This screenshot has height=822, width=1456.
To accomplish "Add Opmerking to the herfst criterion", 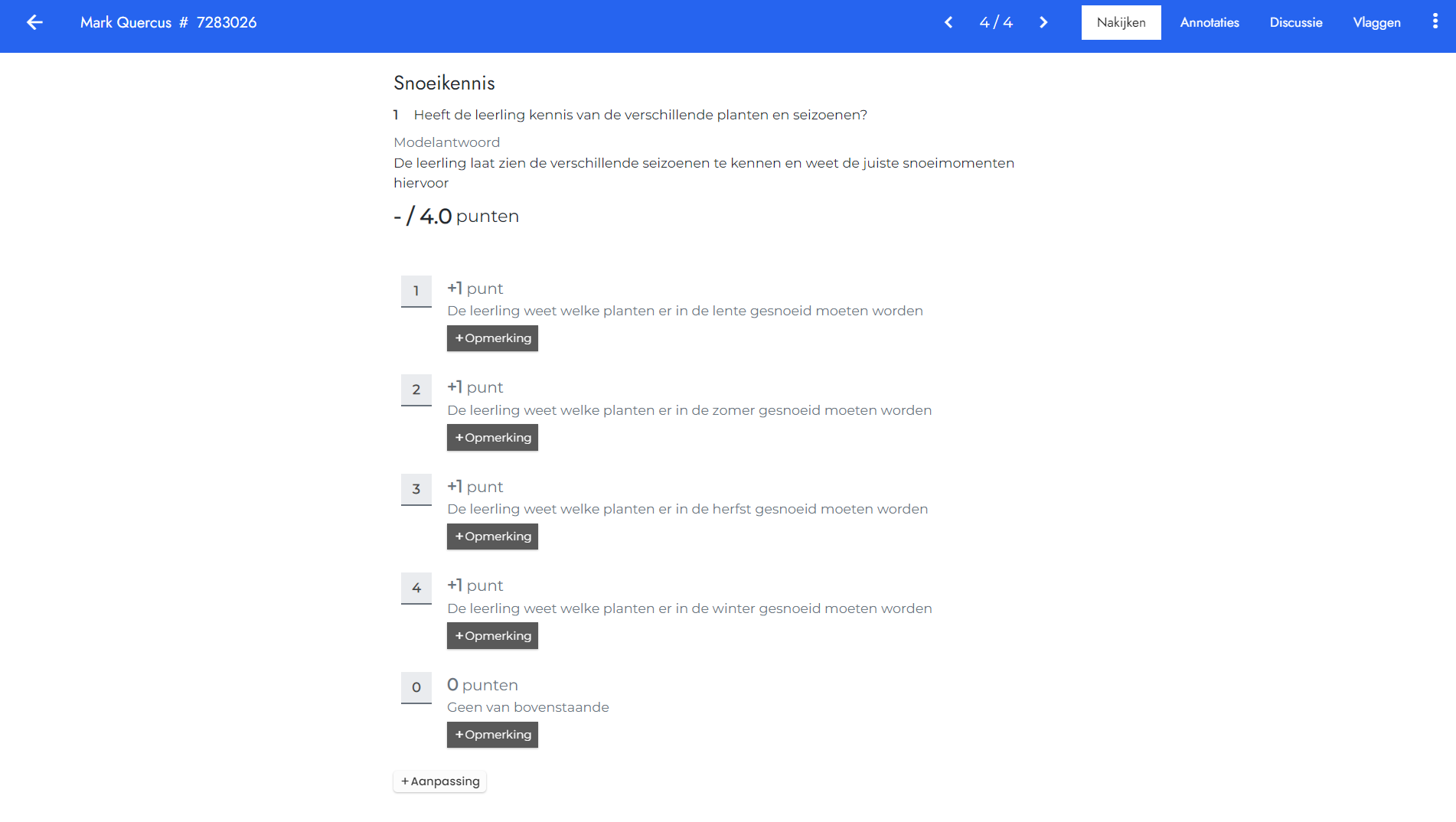I will 492,537.
